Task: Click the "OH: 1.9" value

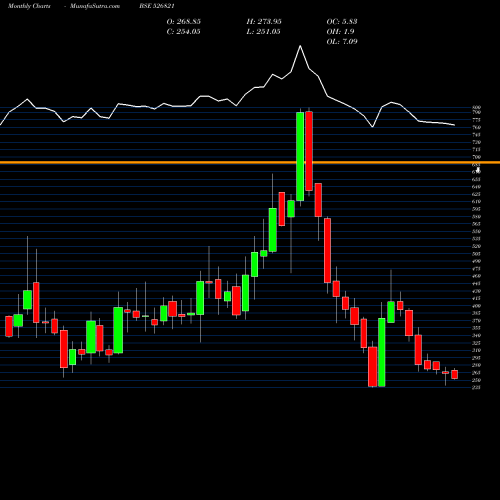Action: point(340,32)
